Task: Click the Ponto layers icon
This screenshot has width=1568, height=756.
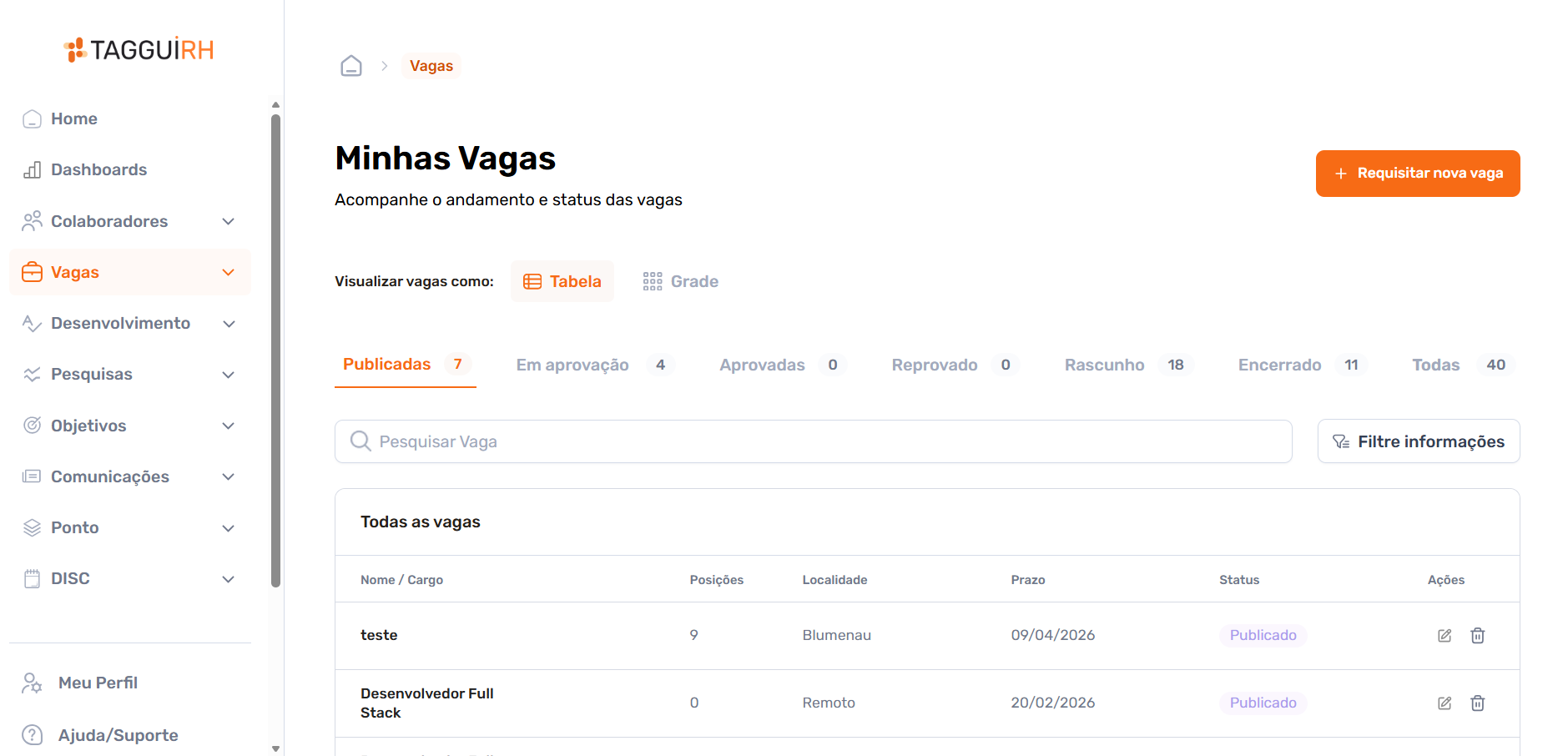Action: coord(32,527)
